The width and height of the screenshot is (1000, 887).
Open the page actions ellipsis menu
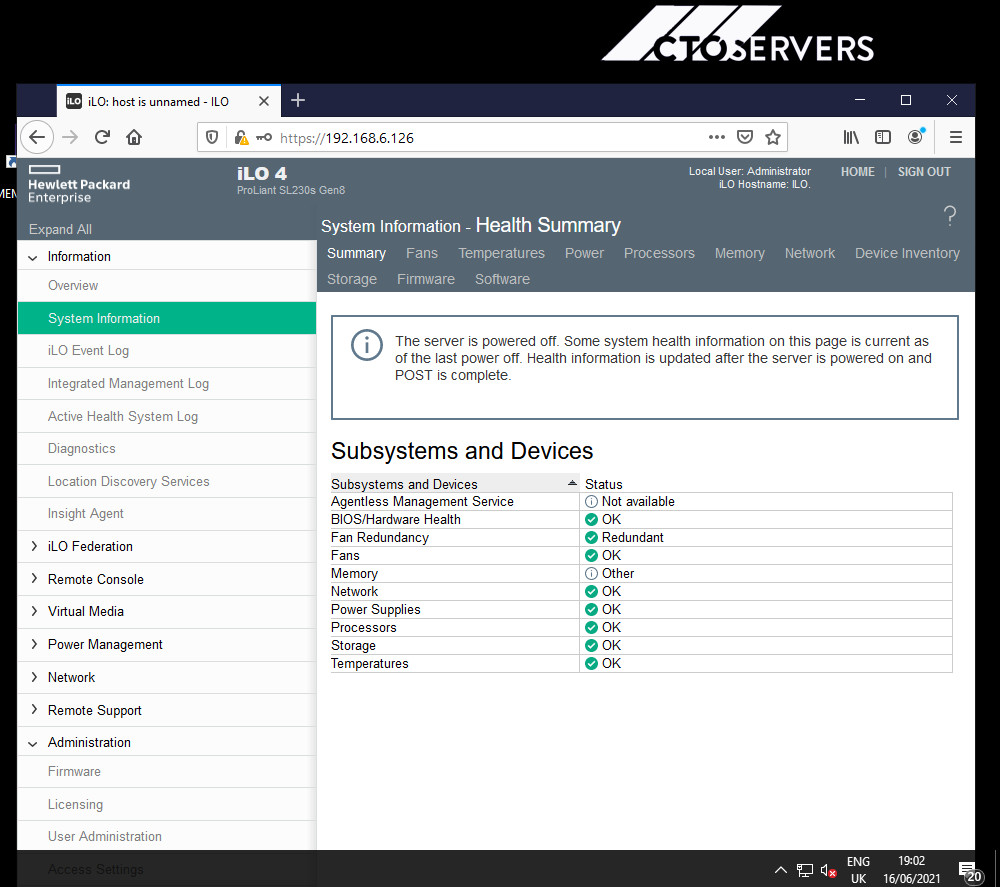click(717, 137)
